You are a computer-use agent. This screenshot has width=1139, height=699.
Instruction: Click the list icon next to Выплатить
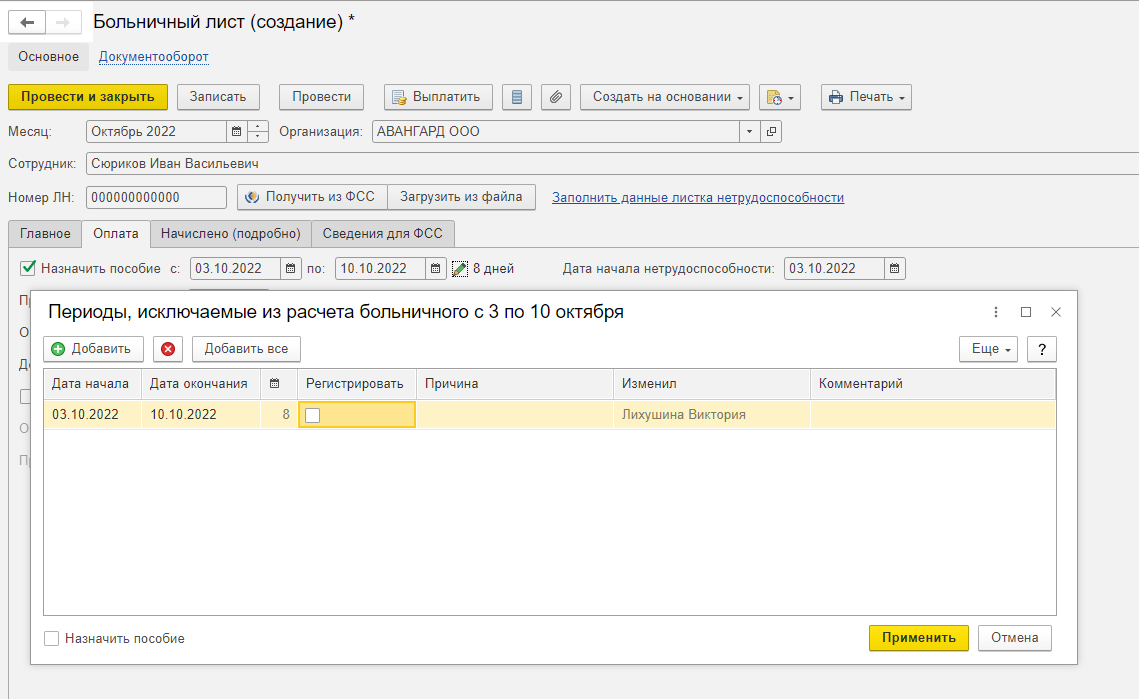[517, 97]
